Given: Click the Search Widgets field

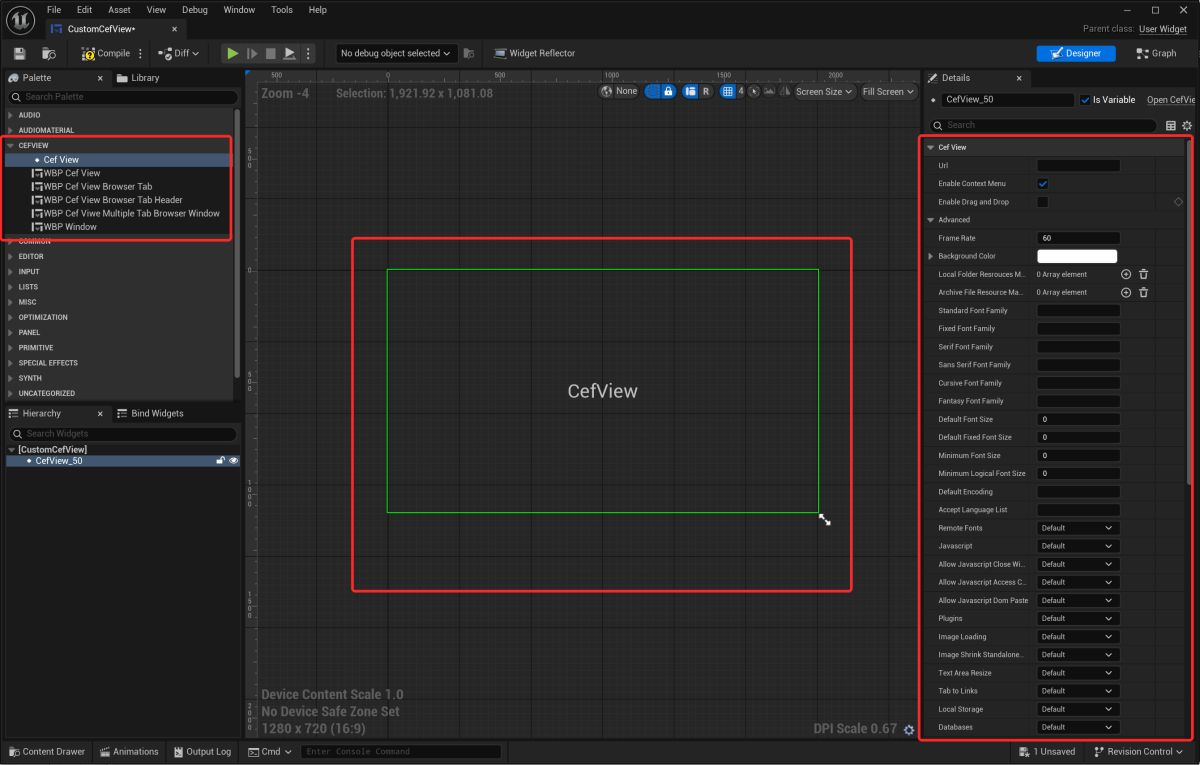Looking at the screenshot, I should click(123, 434).
